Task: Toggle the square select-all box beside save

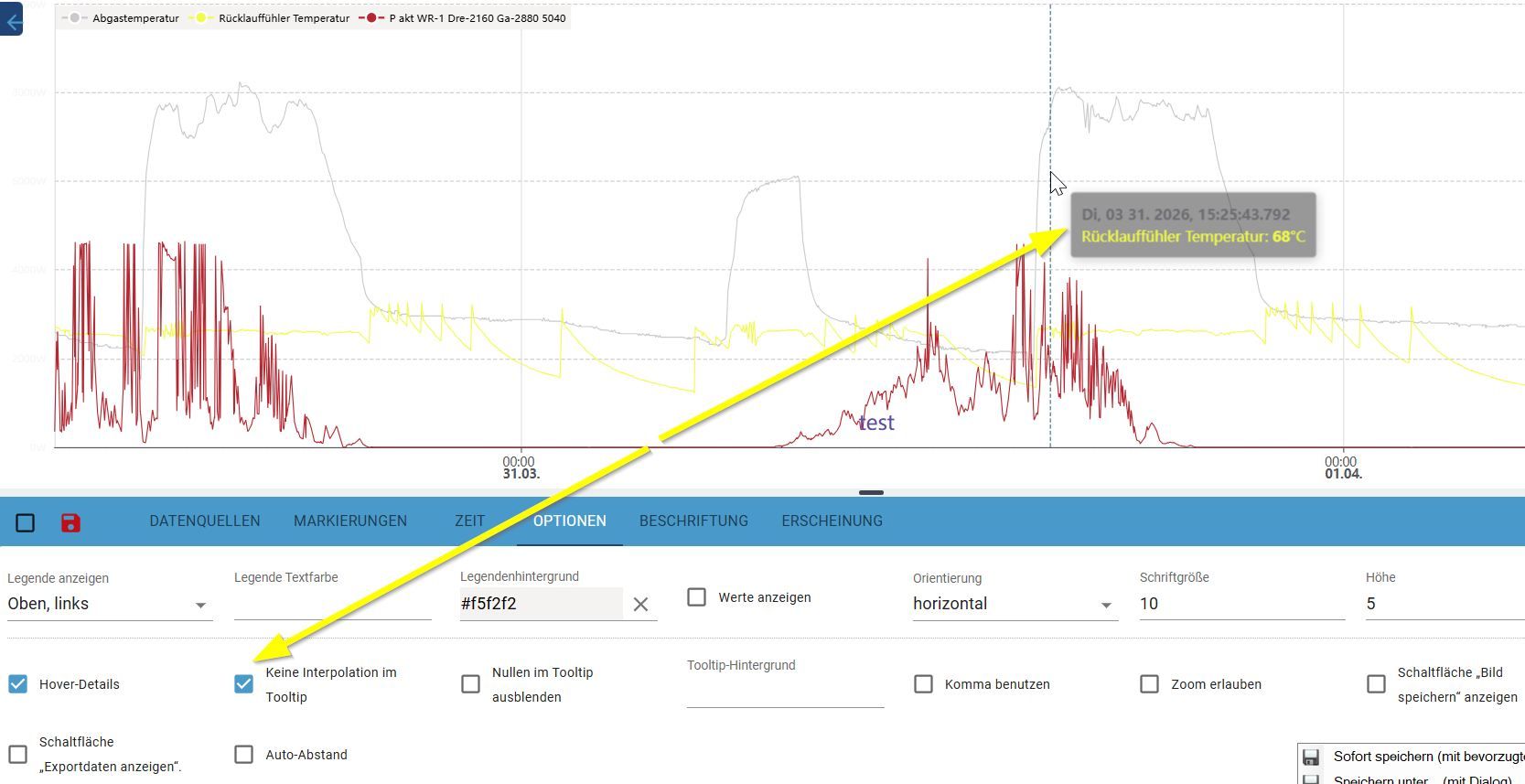Action: pos(26,522)
